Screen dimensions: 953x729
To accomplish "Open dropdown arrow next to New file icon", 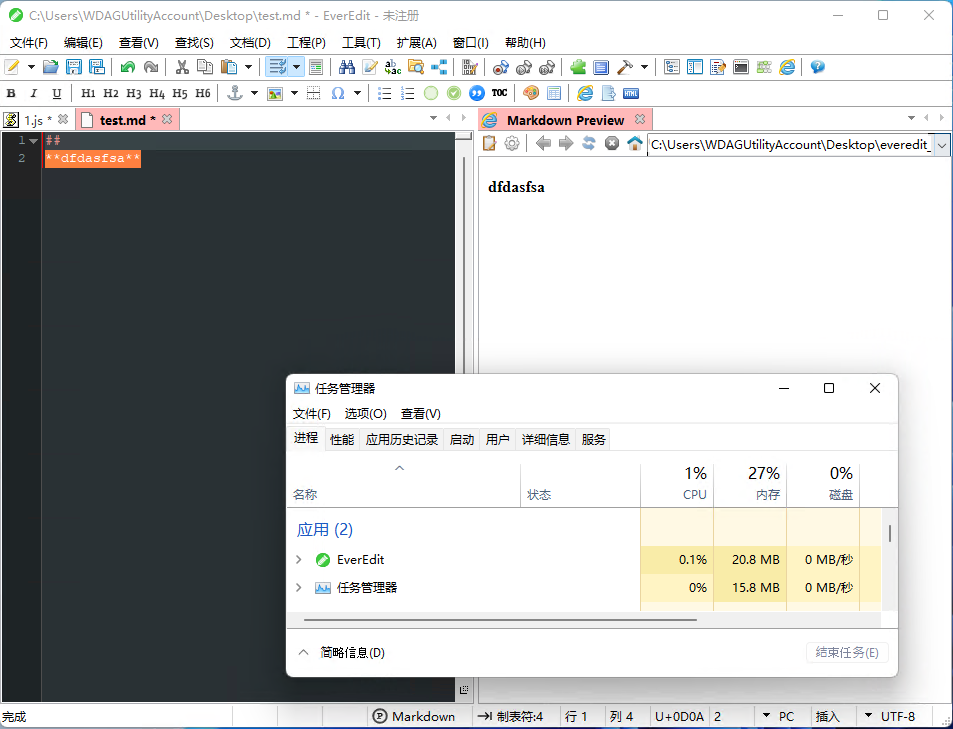I will coord(31,67).
